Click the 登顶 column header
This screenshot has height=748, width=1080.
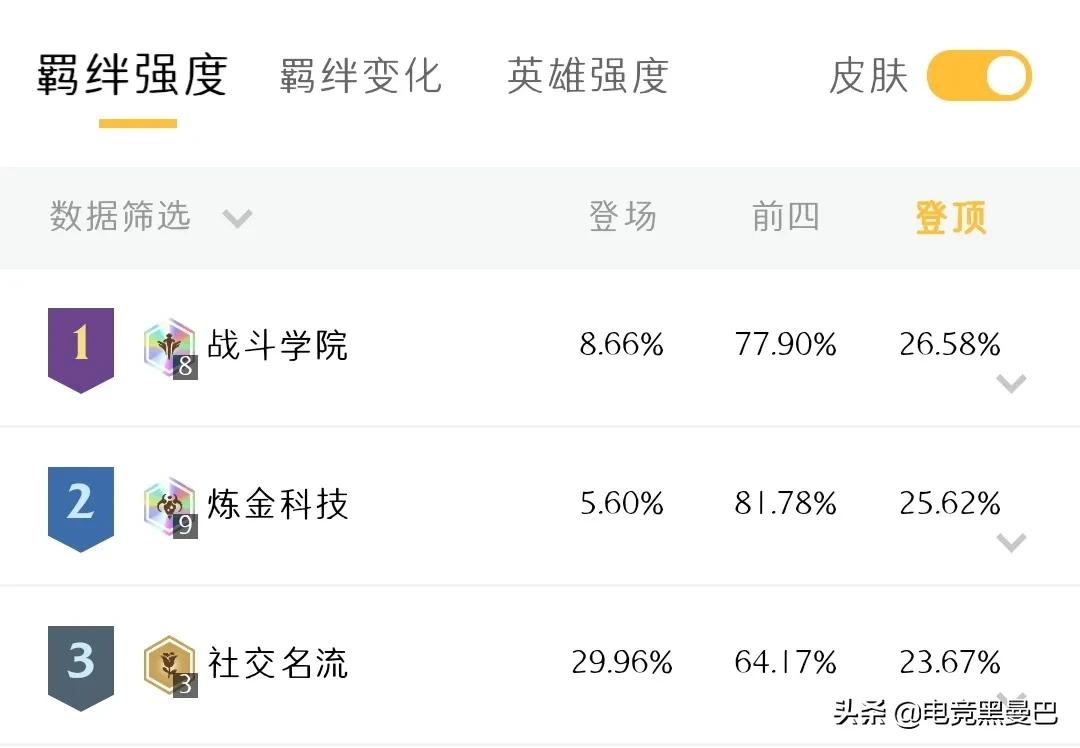pos(948,217)
